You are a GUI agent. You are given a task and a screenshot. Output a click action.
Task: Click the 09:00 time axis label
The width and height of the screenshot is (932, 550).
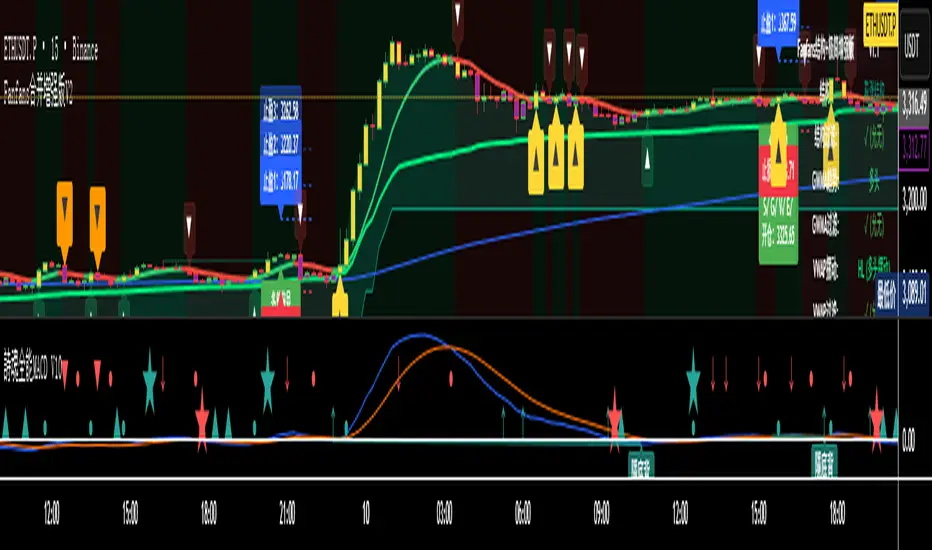tap(602, 513)
